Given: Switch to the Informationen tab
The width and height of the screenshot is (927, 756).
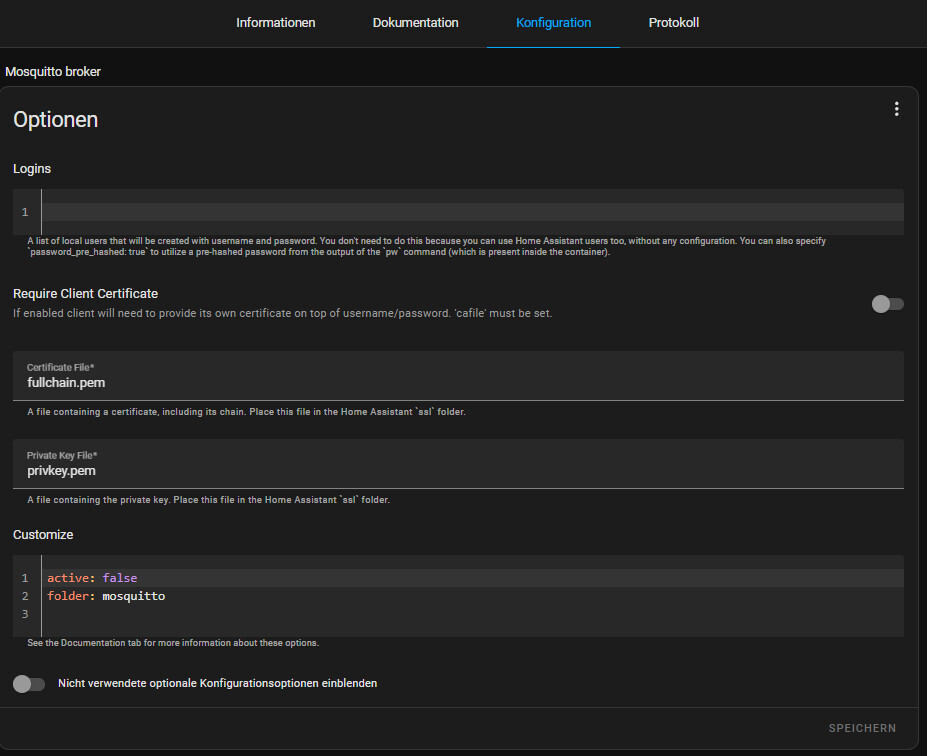Looking at the screenshot, I should (275, 23).
